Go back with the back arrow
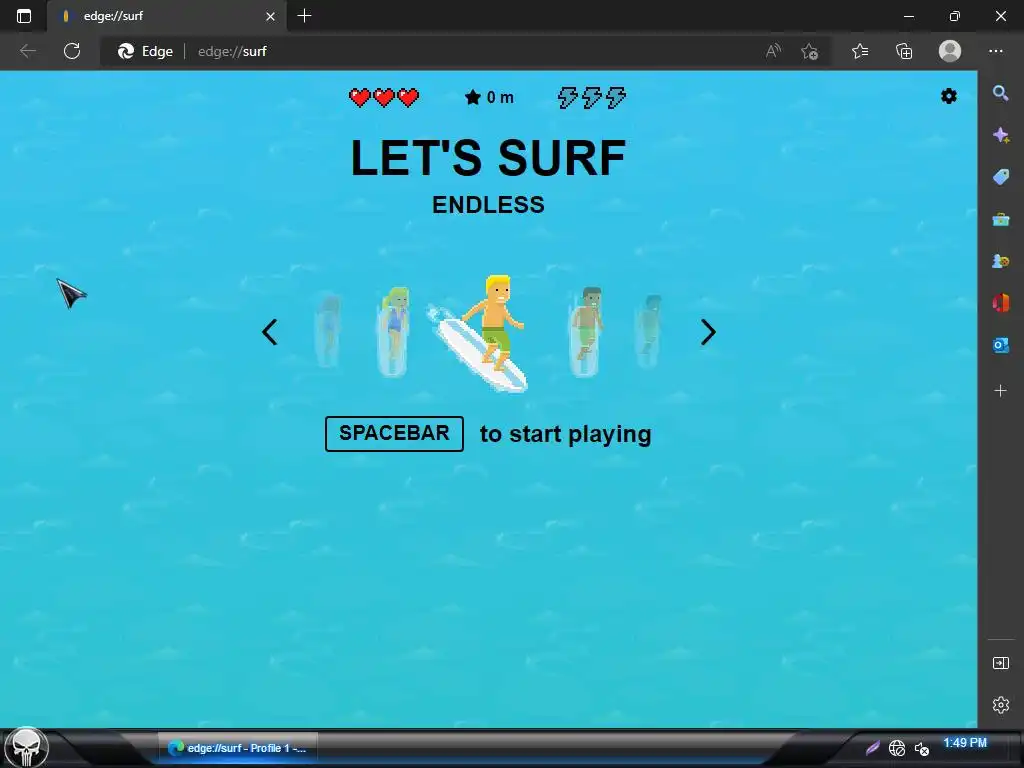Screen dimensions: 1024x768 pos(27,51)
